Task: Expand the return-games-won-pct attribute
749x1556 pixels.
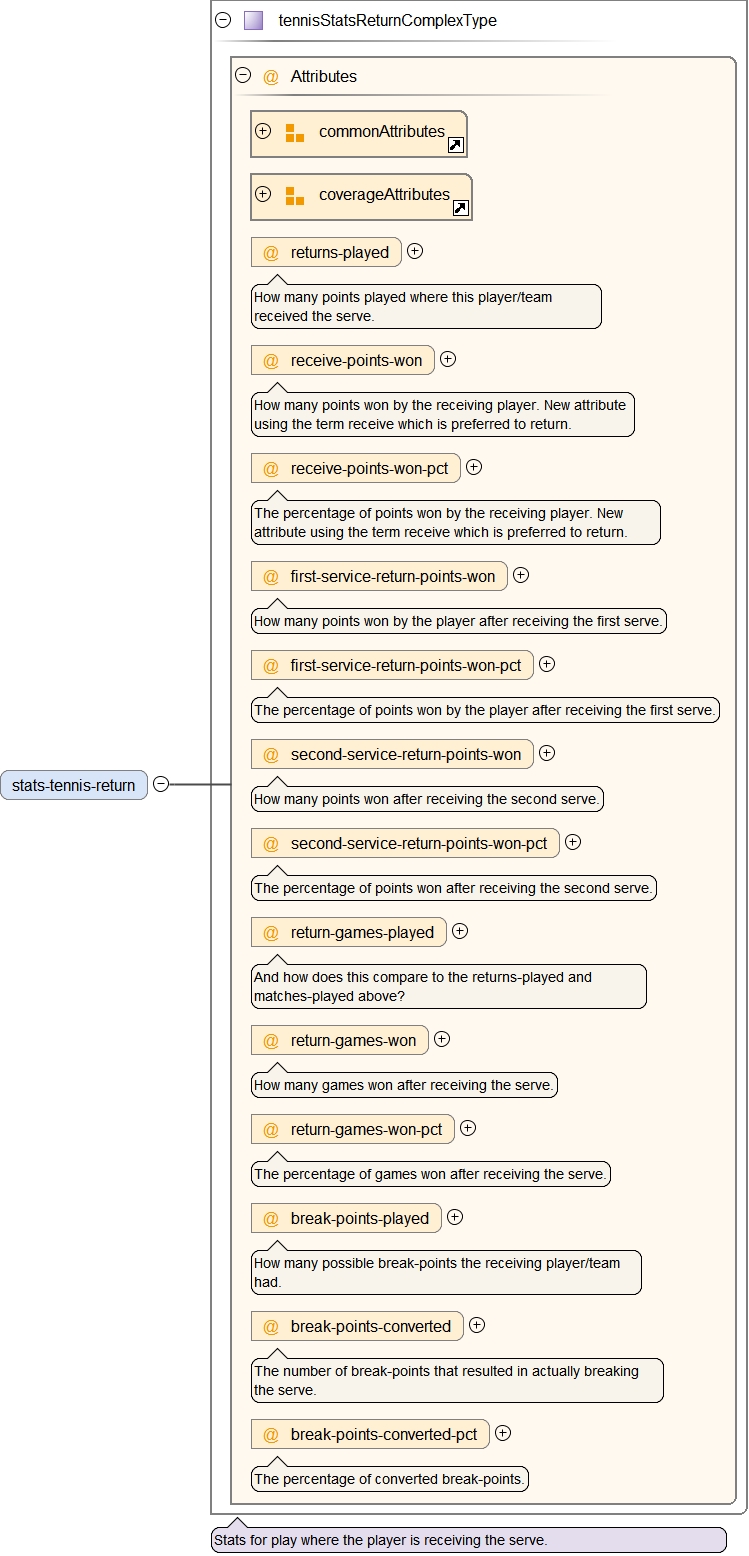Action: [x=468, y=1128]
